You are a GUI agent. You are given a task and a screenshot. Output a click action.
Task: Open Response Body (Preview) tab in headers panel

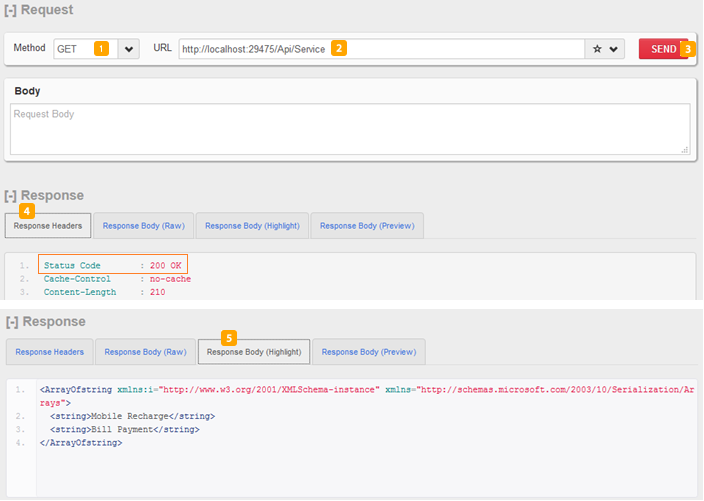tap(367, 226)
